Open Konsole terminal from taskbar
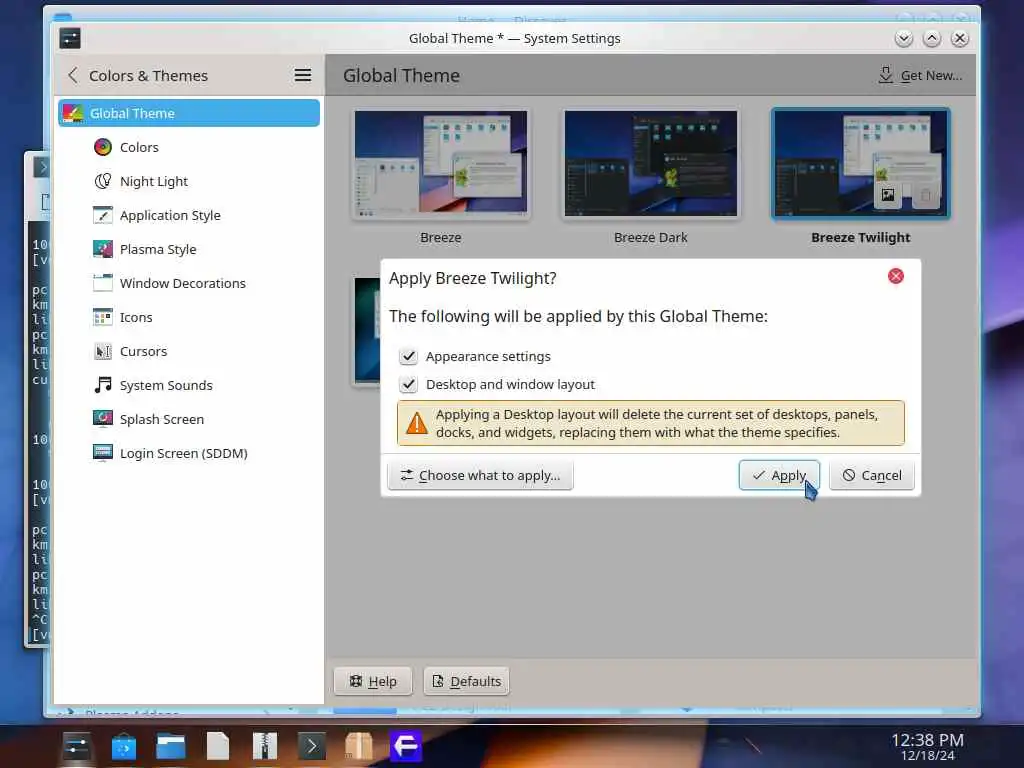 (312, 746)
